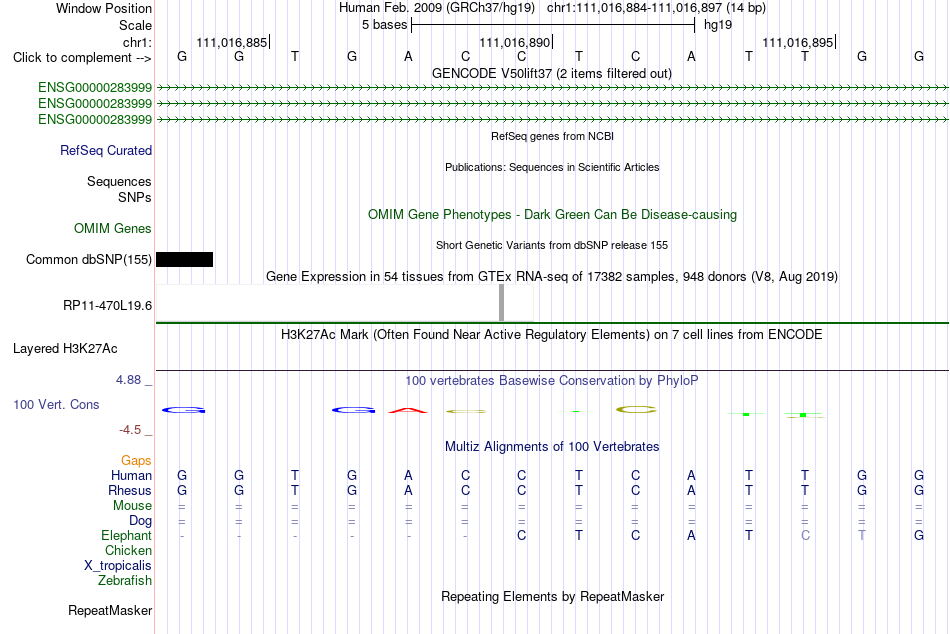Select the RP11-470L19.6 gene label
The width and height of the screenshot is (950, 634).
tap(107, 305)
